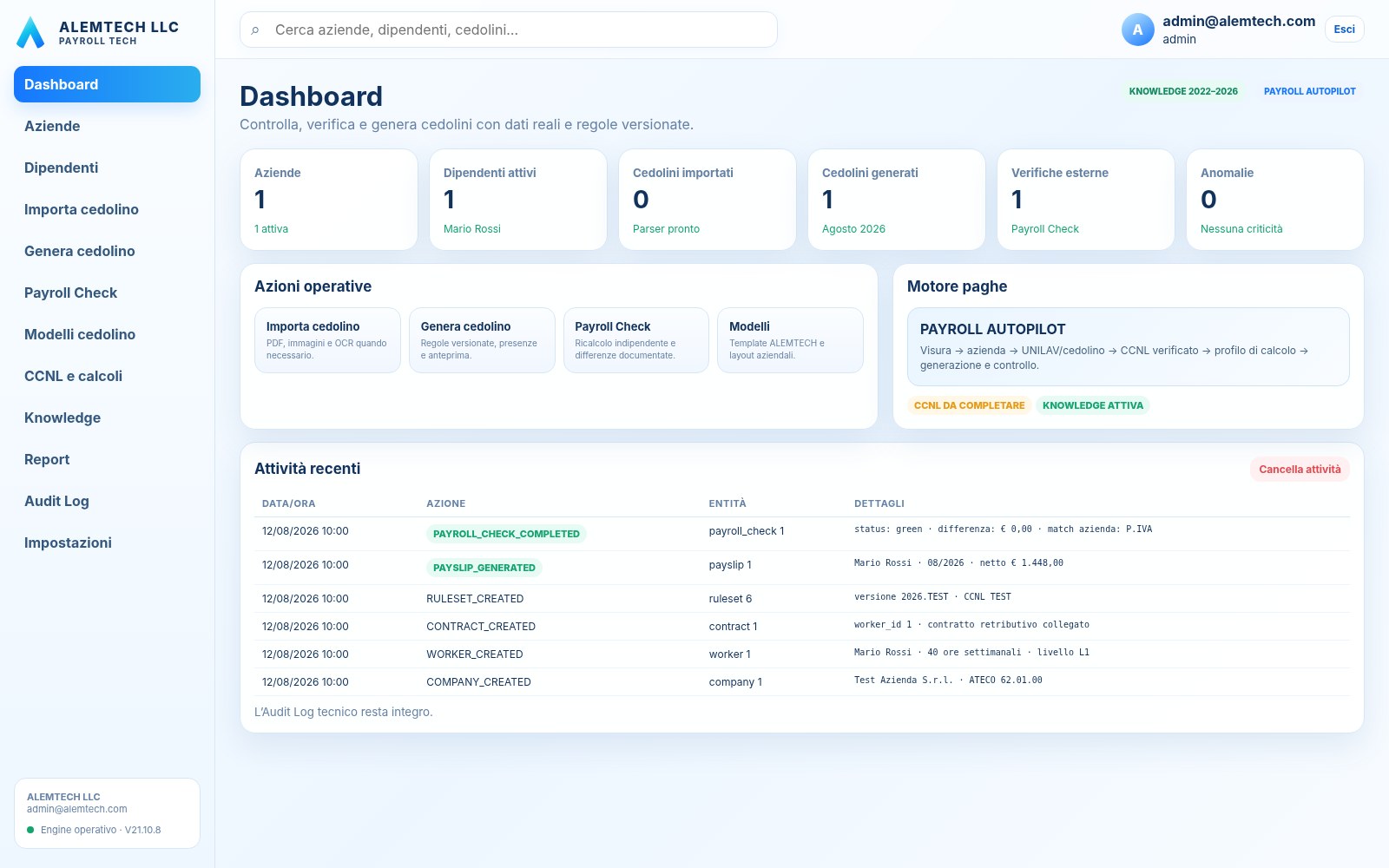Open Impostazioni in the sidebar
Viewport: 1389px width, 868px height.
point(107,542)
